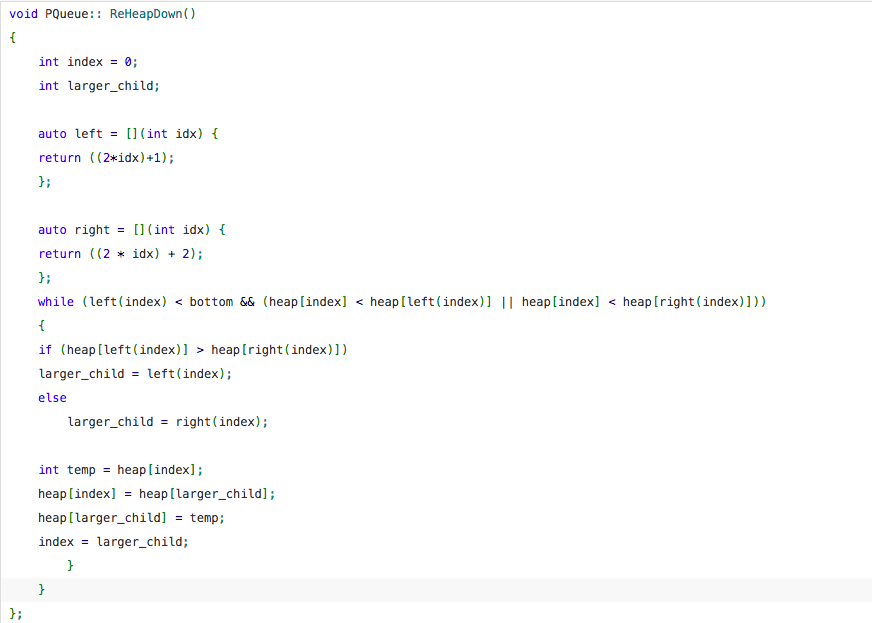
Task: Click the return statement computing (2*idx)+1
Action: [110, 157]
